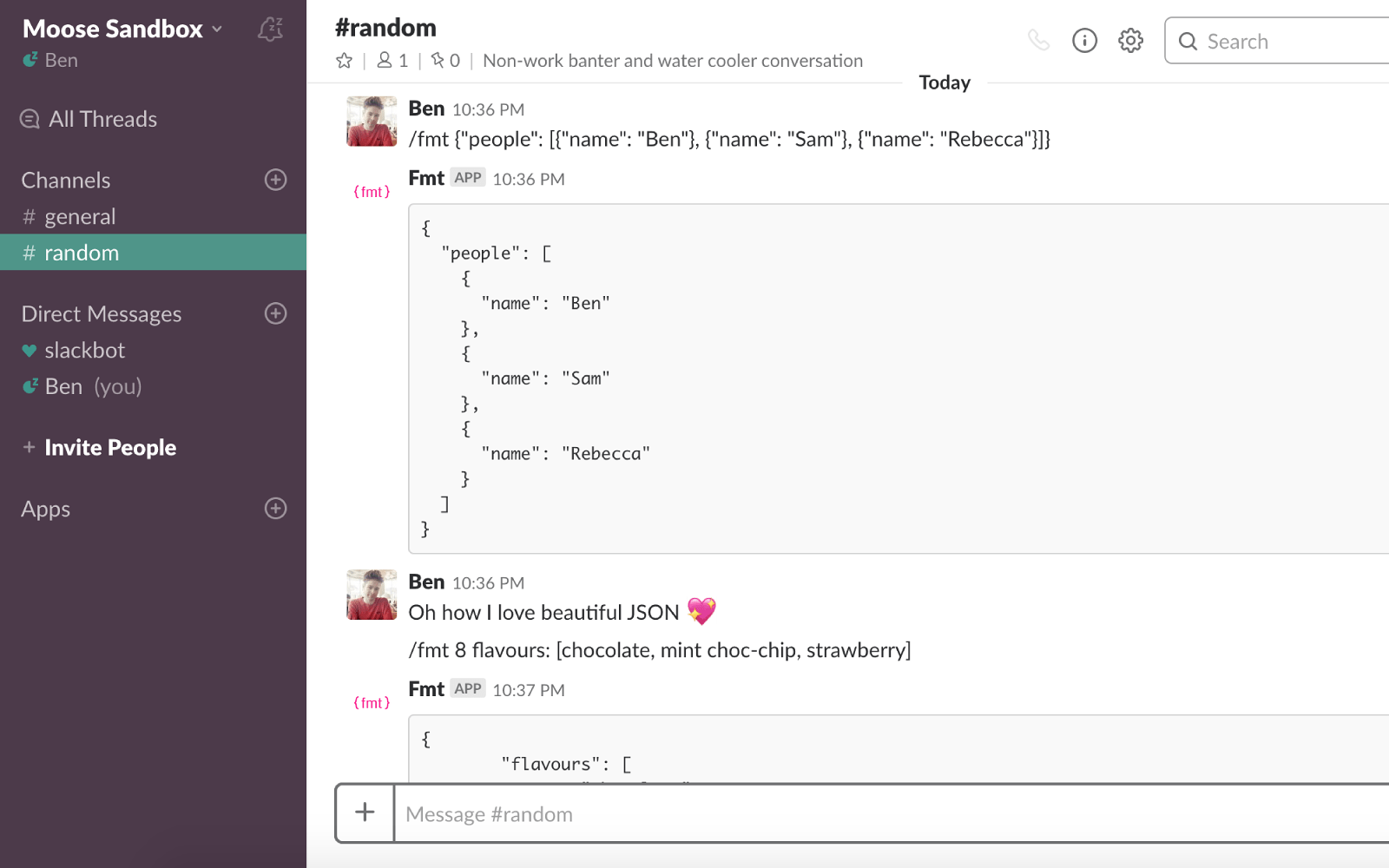The image size is (1389, 868).
Task: View the member count of #random
Action: tap(392, 61)
